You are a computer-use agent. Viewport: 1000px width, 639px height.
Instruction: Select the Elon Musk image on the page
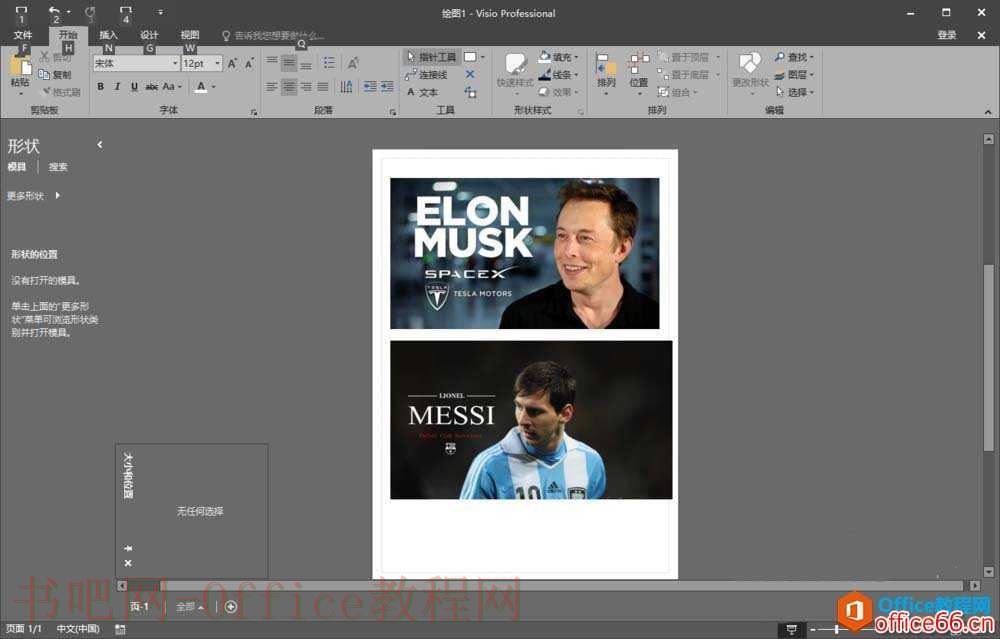click(525, 253)
